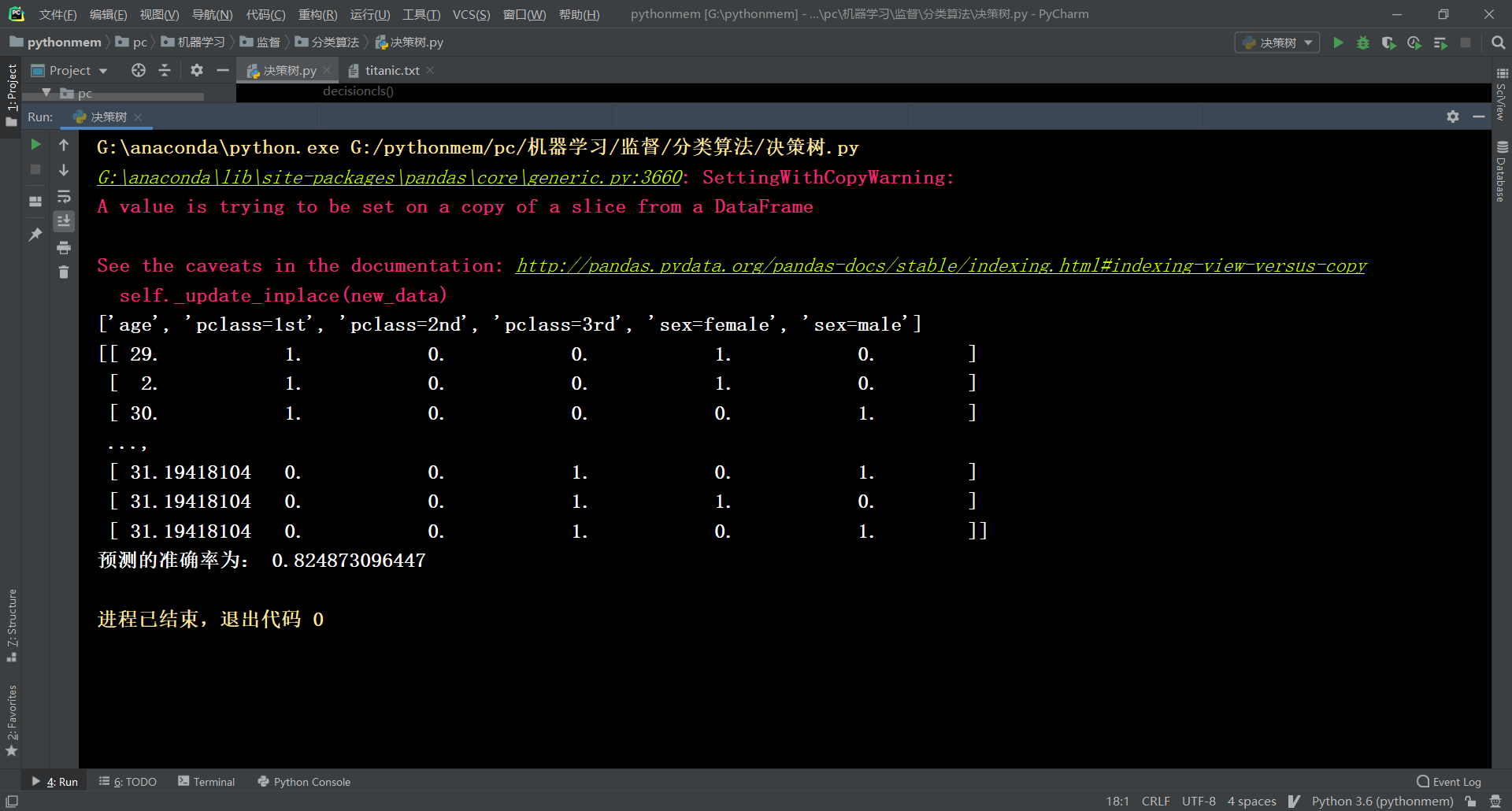Close the titanic.txt tab
Screen dimensions: 1512x811
point(430,71)
